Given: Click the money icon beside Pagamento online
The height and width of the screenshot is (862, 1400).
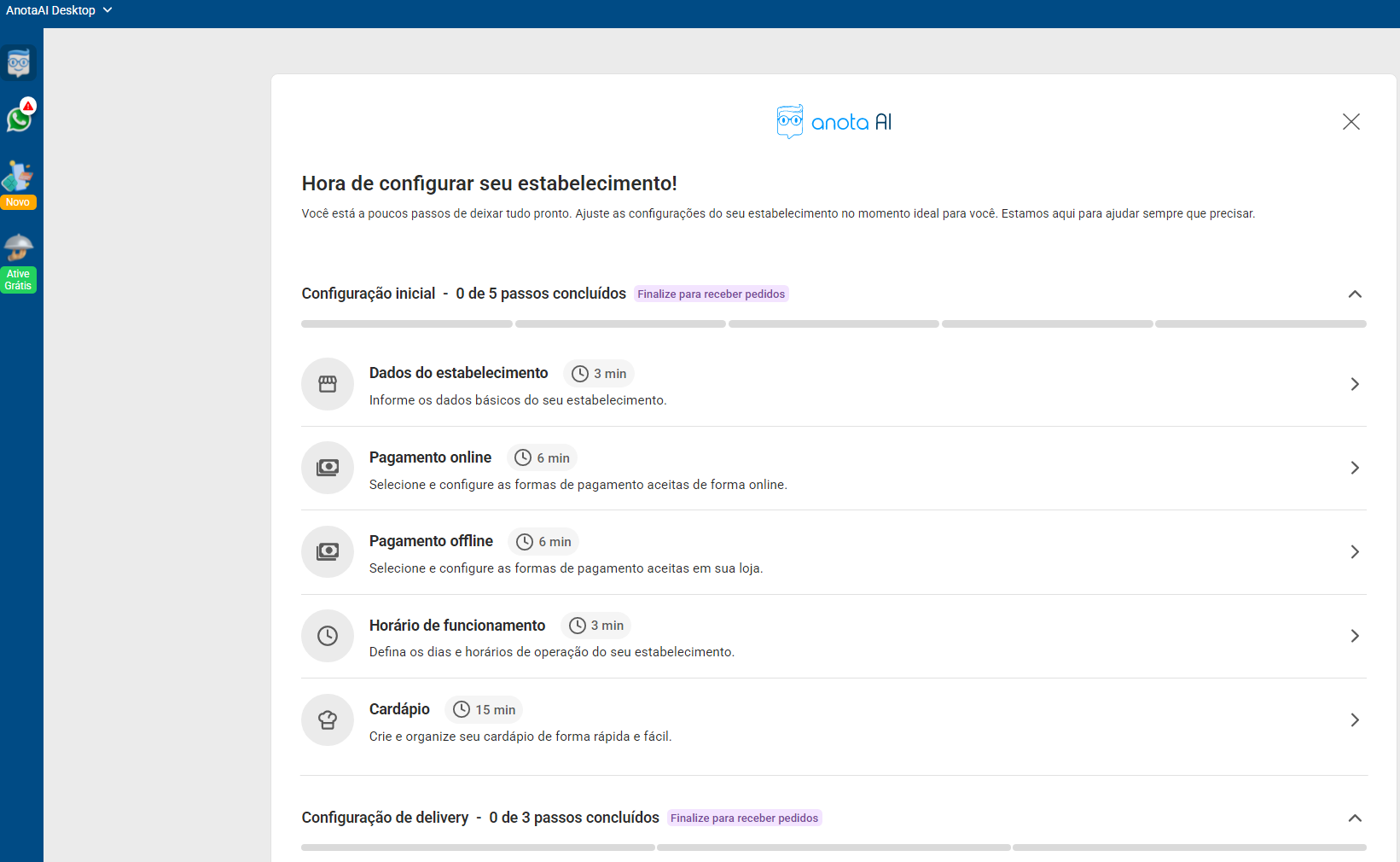Looking at the screenshot, I should coord(328,468).
